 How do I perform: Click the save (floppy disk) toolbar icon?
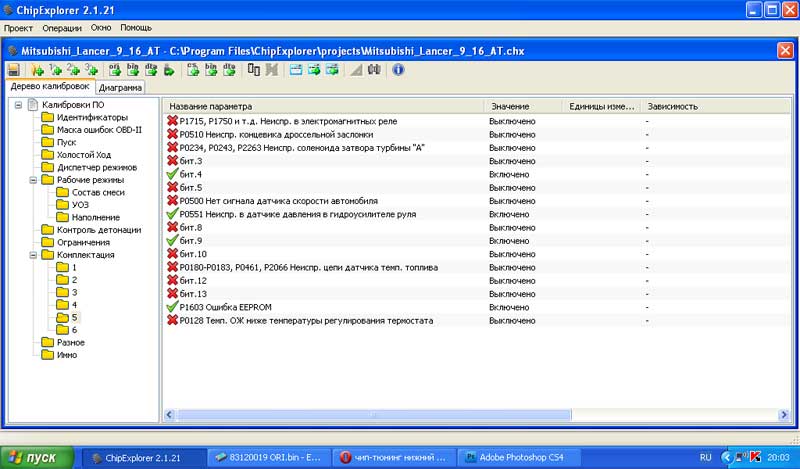pos(14,70)
